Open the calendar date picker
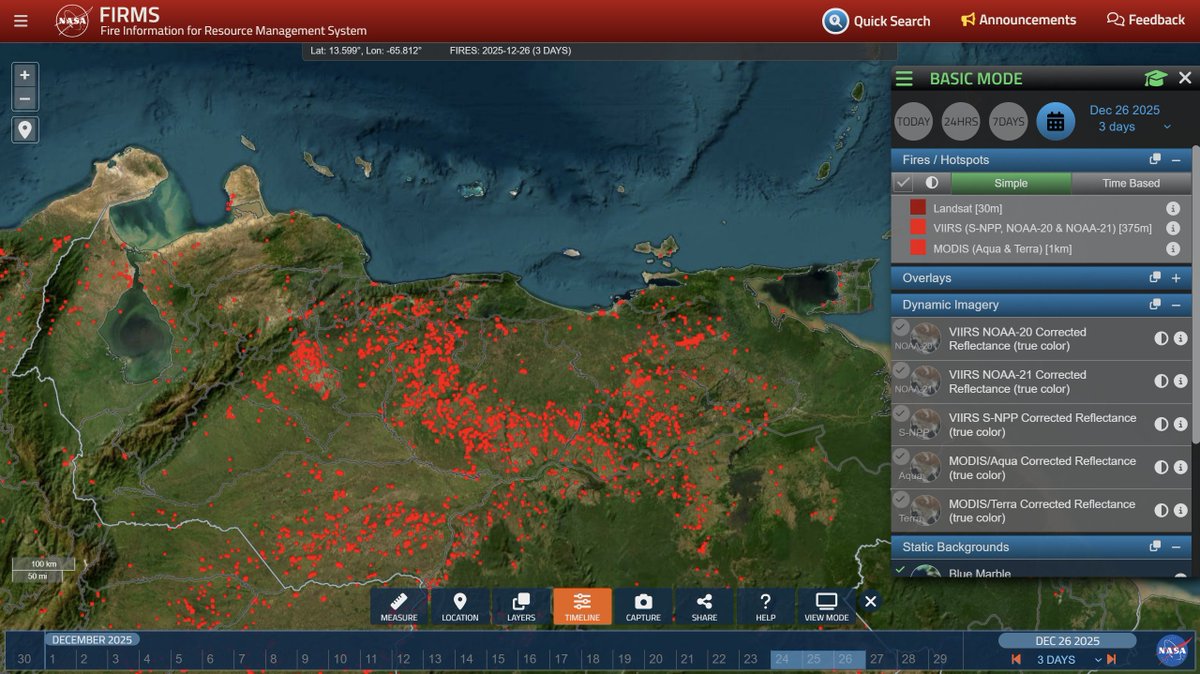The height and width of the screenshot is (674, 1200). pos(1055,122)
